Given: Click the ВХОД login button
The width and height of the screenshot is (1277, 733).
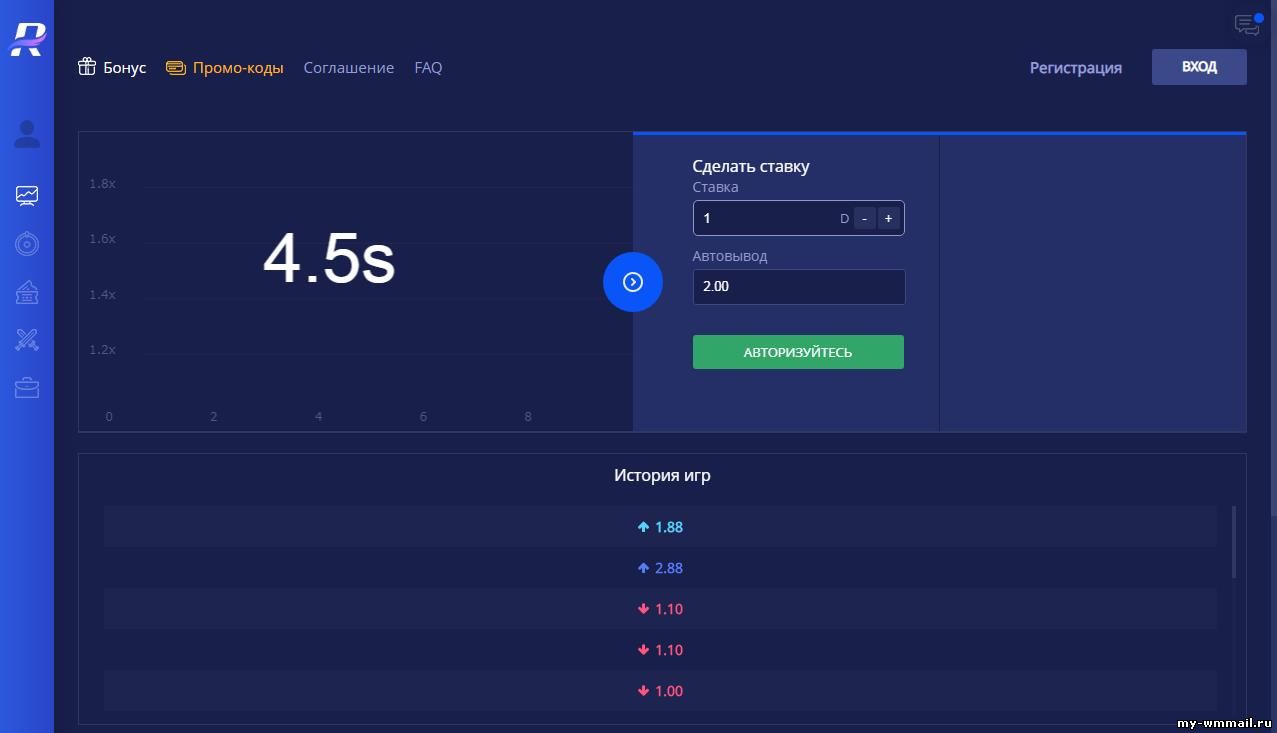Looking at the screenshot, I should pyautogui.click(x=1199, y=67).
